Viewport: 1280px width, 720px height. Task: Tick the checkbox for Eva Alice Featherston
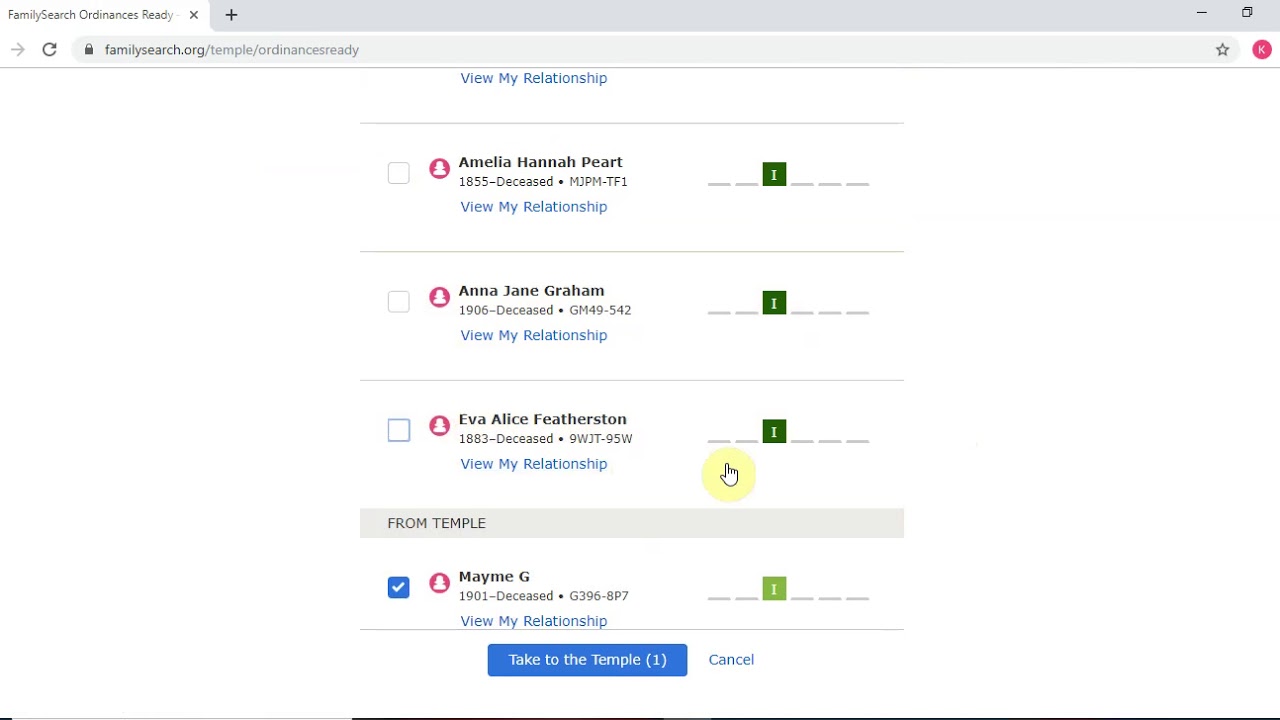(x=398, y=430)
